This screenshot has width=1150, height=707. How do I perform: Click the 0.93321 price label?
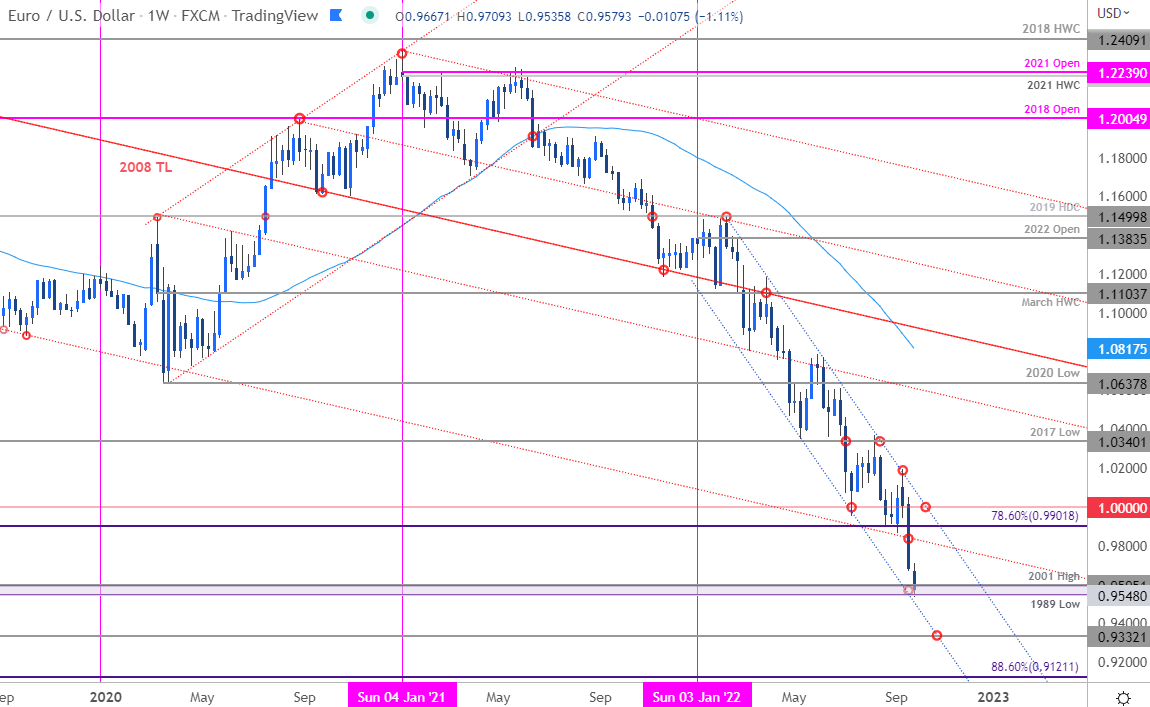1118,637
